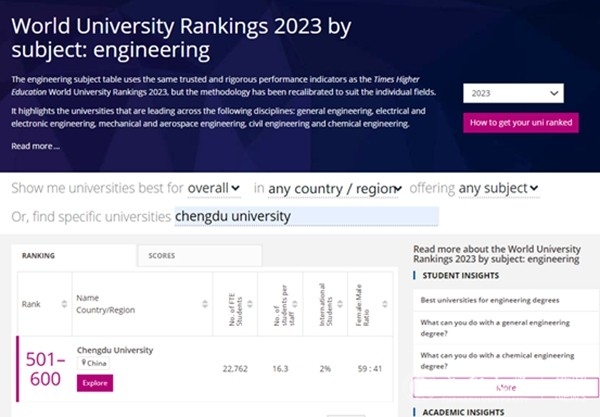Click the More button under Student Insights
Viewport: 600px width, 417px height.
coord(506,388)
